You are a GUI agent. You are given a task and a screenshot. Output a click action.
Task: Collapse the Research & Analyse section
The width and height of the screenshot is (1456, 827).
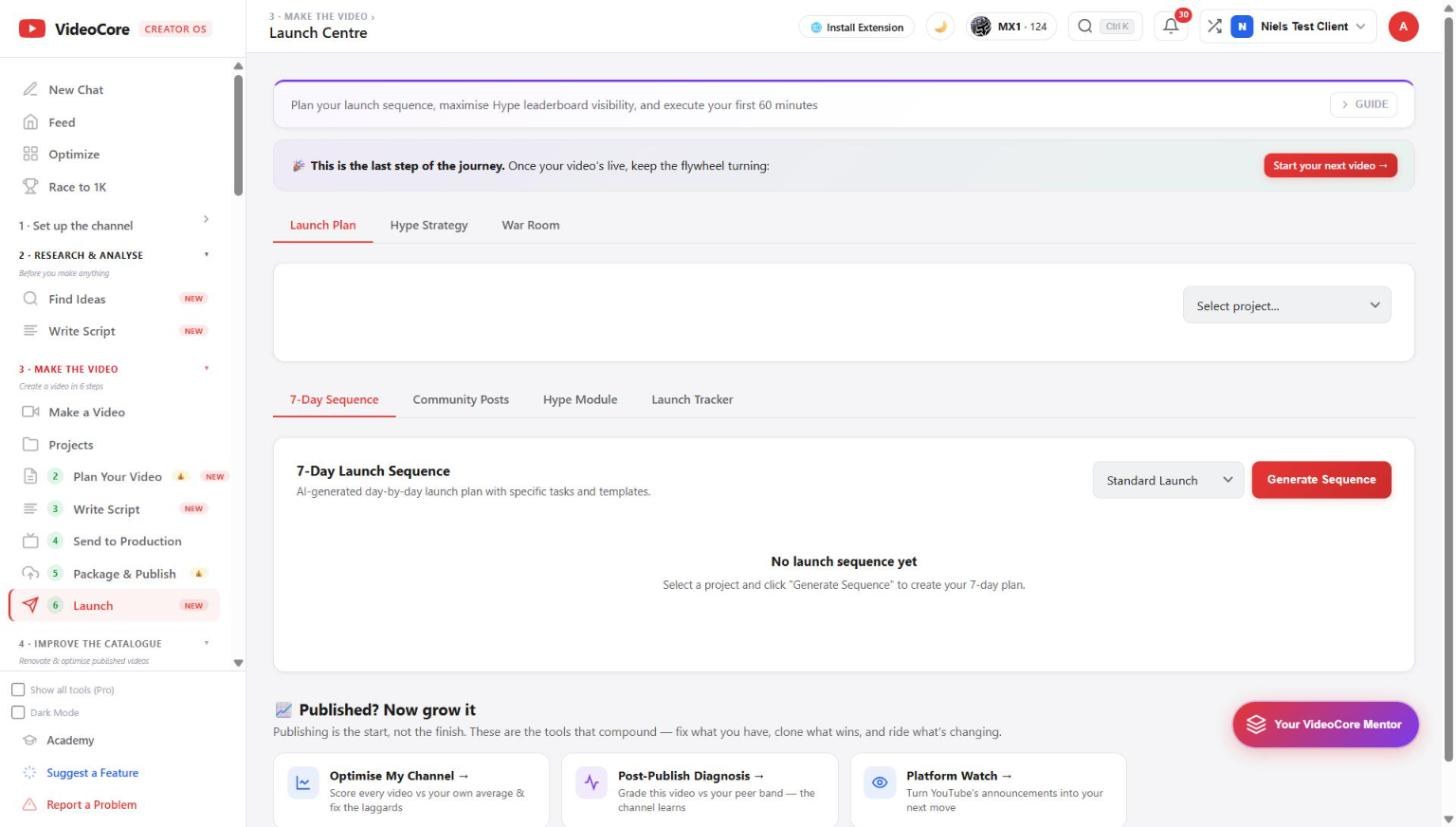pos(115,255)
